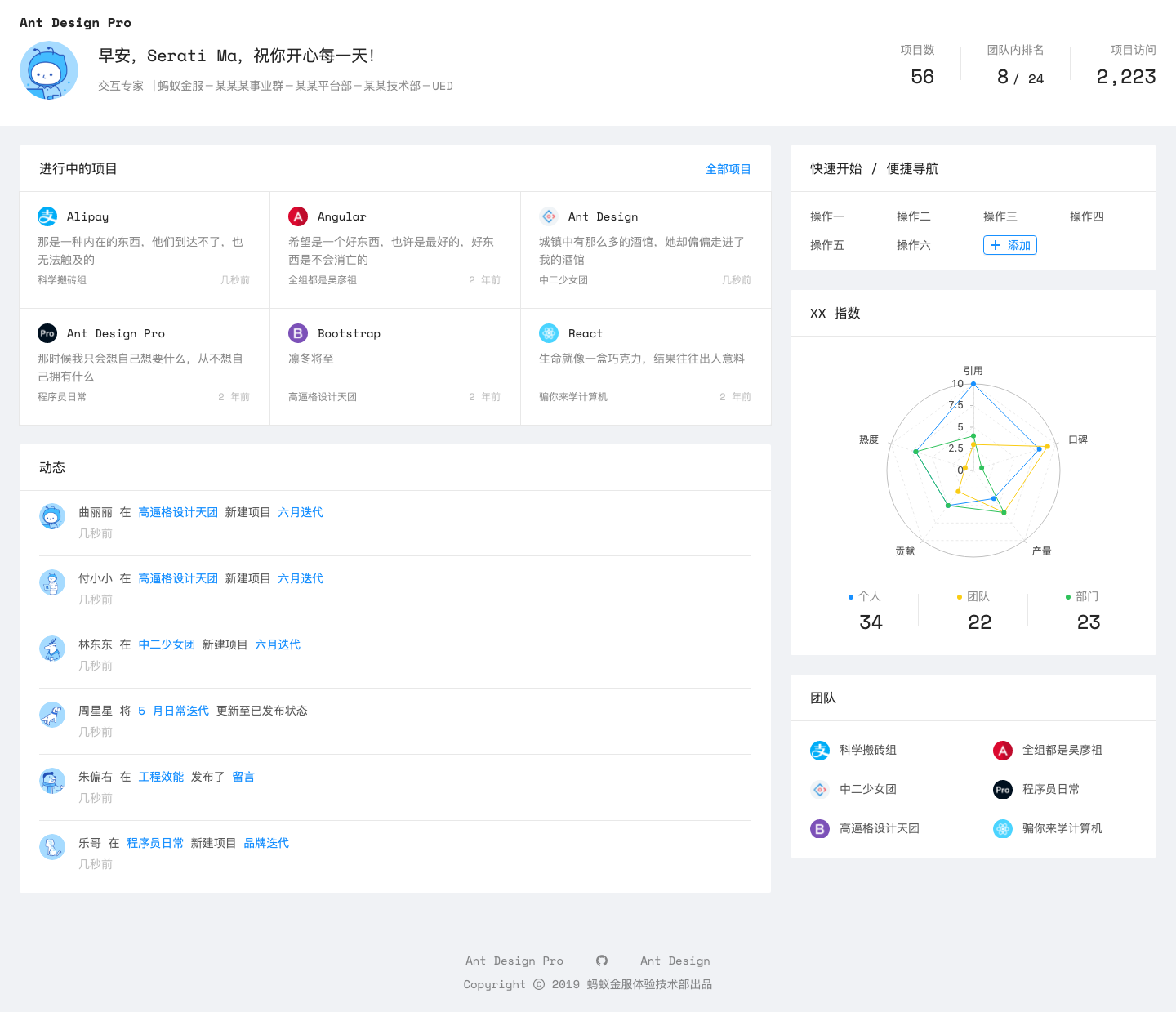Toggle the 个人 radar legend item
This screenshot has height=1012, width=1176.
coord(865,596)
